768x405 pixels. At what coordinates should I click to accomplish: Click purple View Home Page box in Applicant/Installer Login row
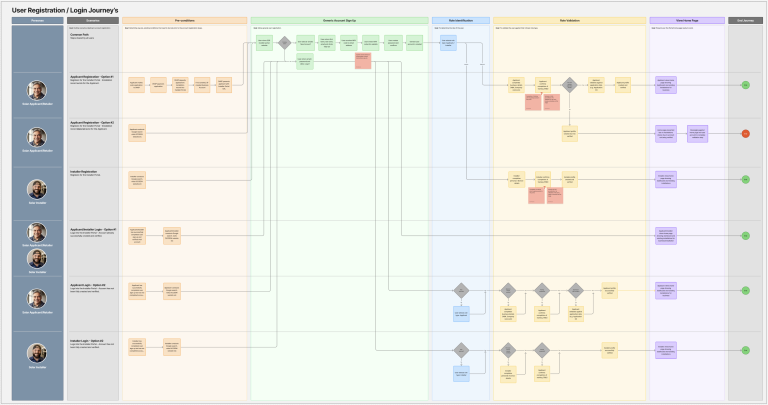(666, 236)
